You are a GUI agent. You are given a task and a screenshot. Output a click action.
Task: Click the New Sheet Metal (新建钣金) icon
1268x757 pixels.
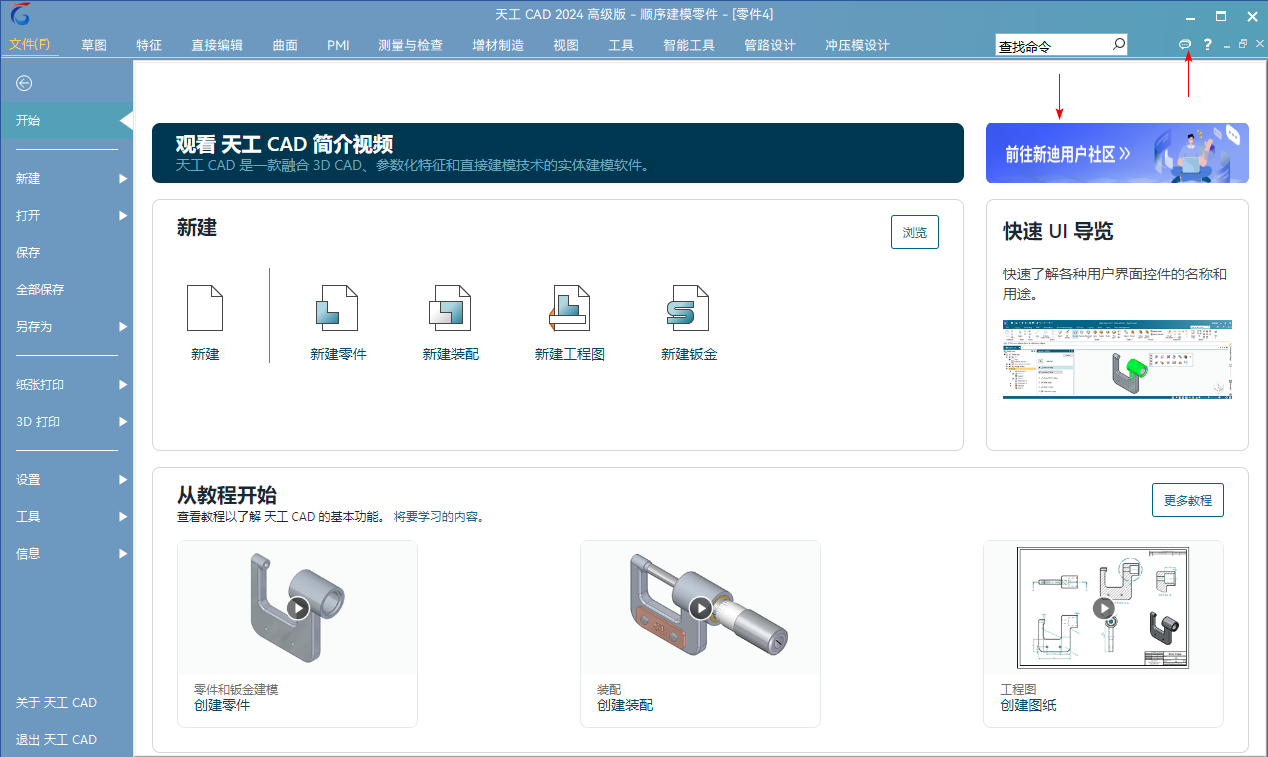point(688,308)
